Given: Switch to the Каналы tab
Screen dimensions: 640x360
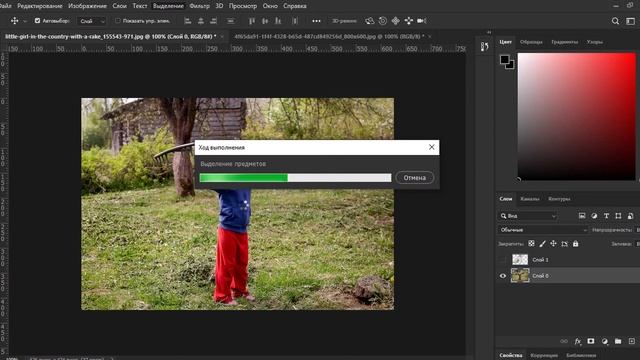Looking at the screenshot, I should click(530, 199).
